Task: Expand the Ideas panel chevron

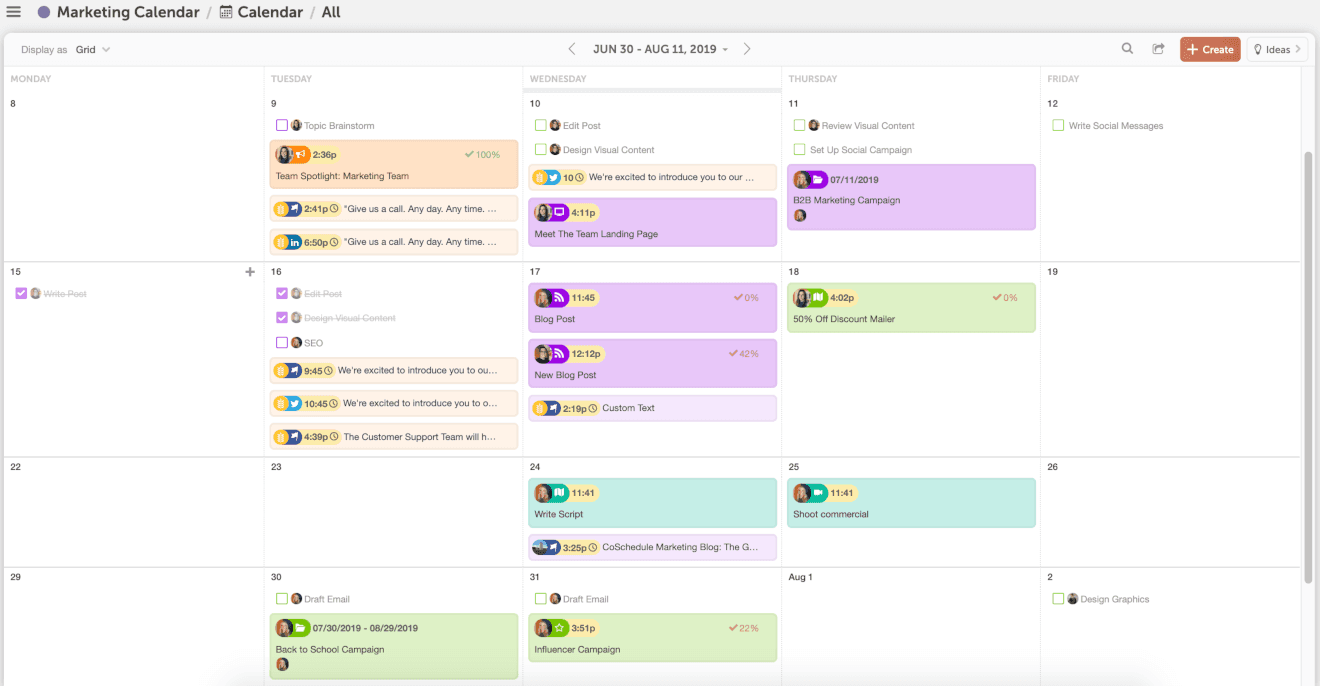Action: [1298, 49]
